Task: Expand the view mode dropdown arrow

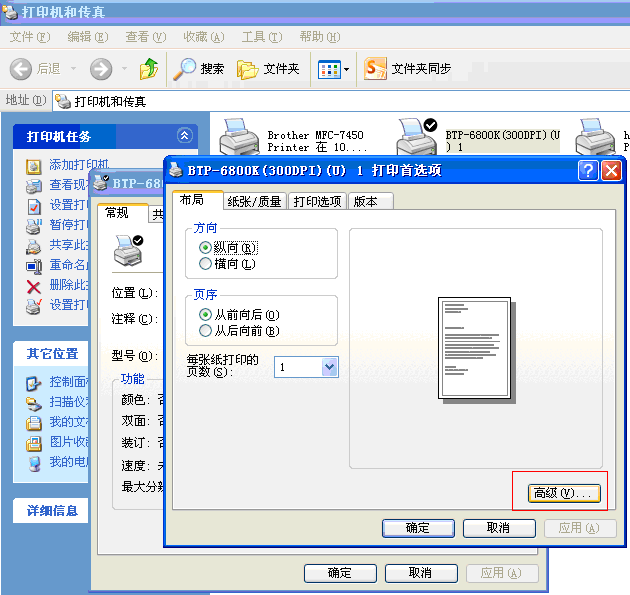Action: [346, 70]
